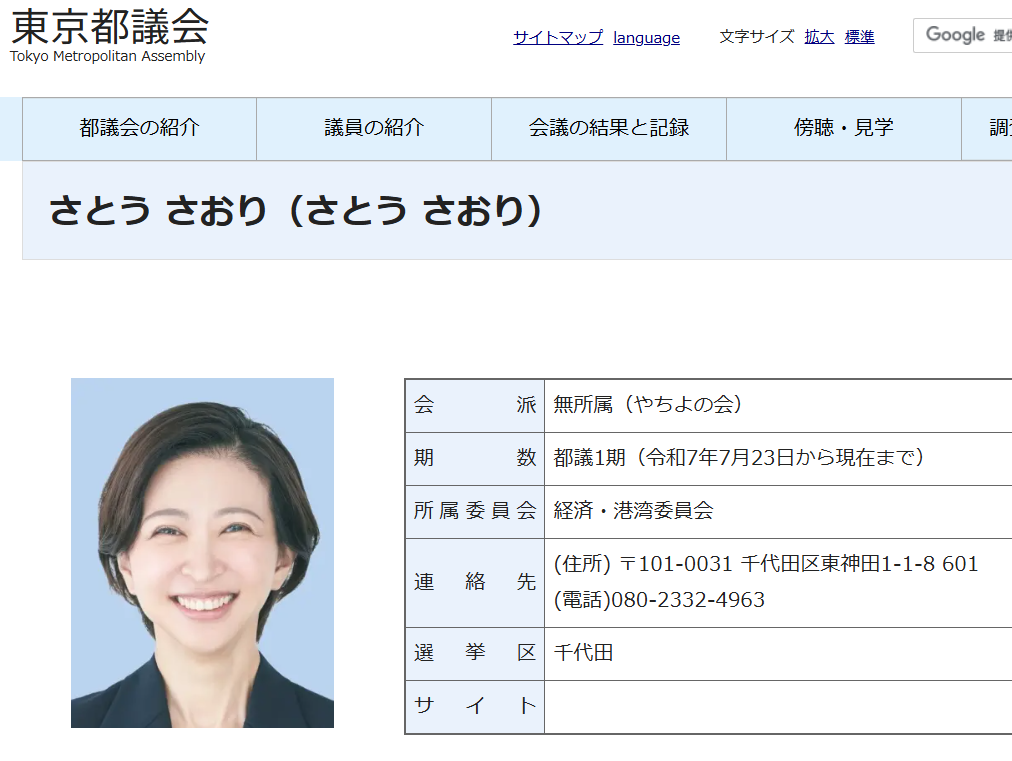Enlarge text with the 拡大 link
This screenshot has width=1012, height=761.
[x=819, y=37]
